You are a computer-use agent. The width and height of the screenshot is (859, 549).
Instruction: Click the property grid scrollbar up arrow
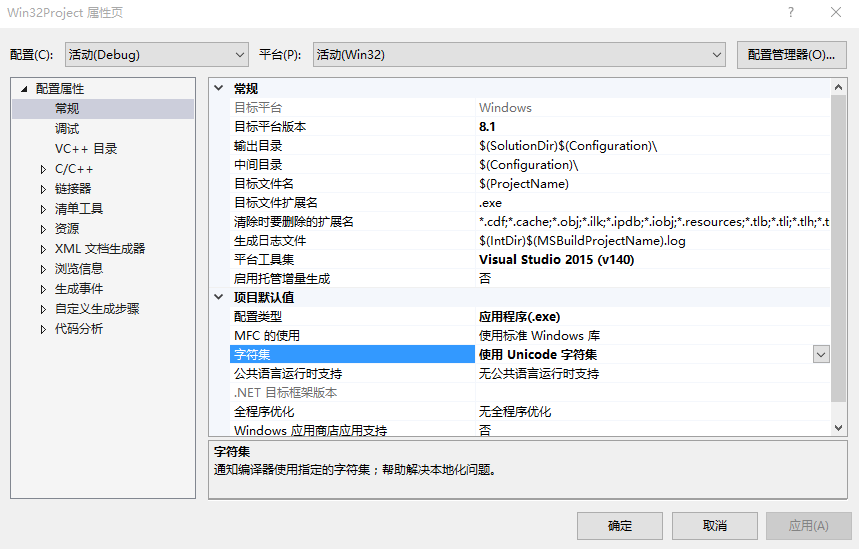pos(838,87)
